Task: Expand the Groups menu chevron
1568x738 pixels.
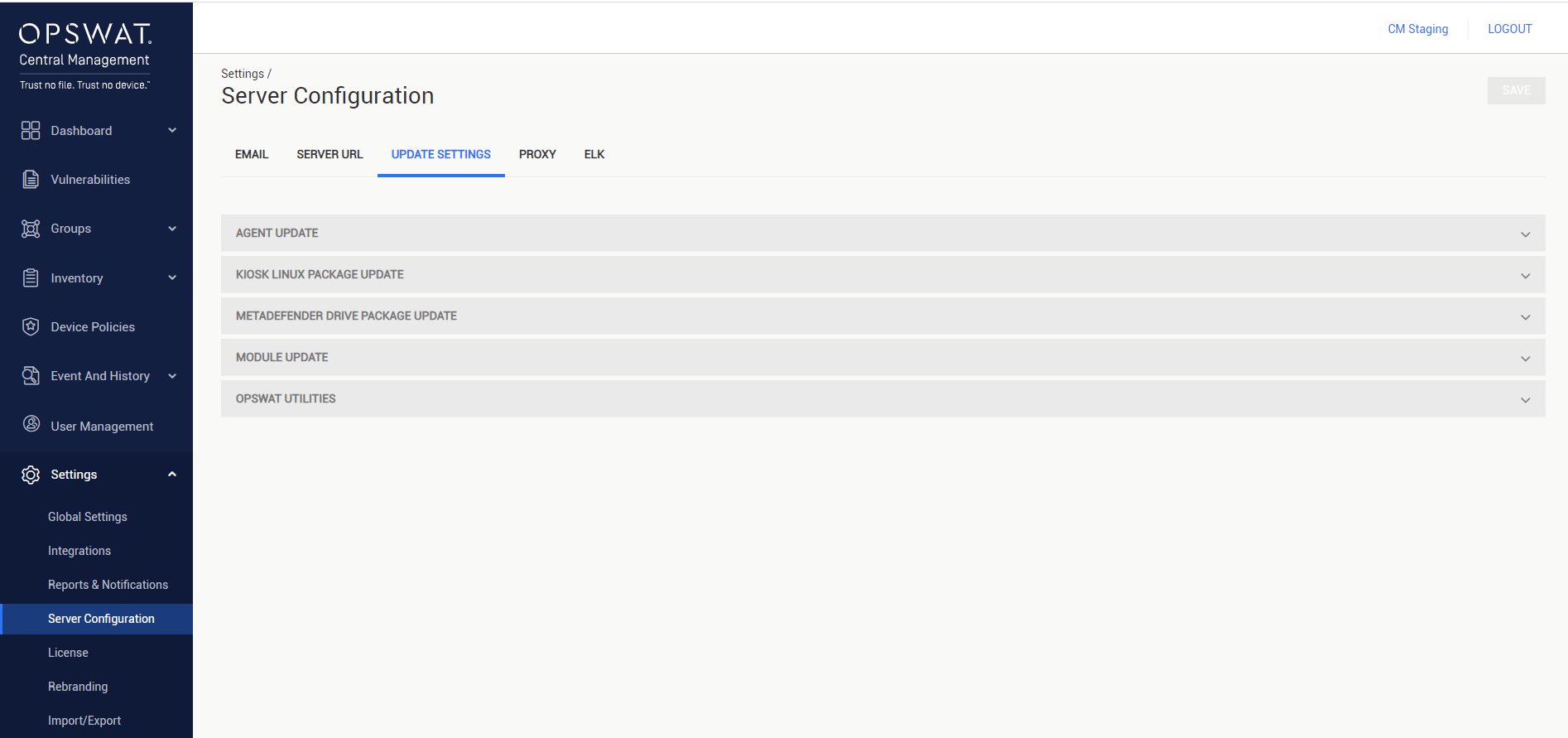Action: (x=172, y=229)
